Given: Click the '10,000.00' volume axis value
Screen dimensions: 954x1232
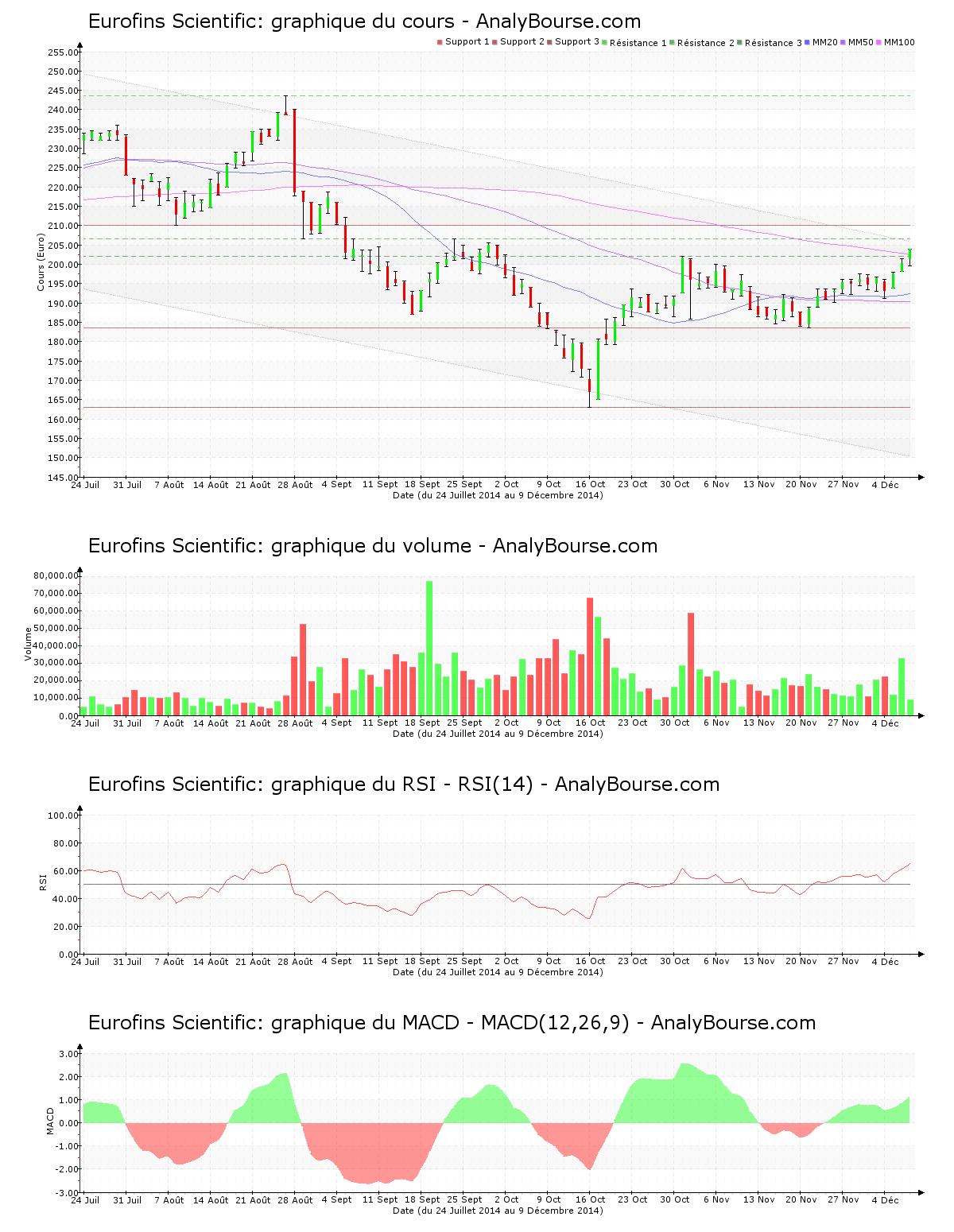Looking at the screenshot, I should (56, 698).
